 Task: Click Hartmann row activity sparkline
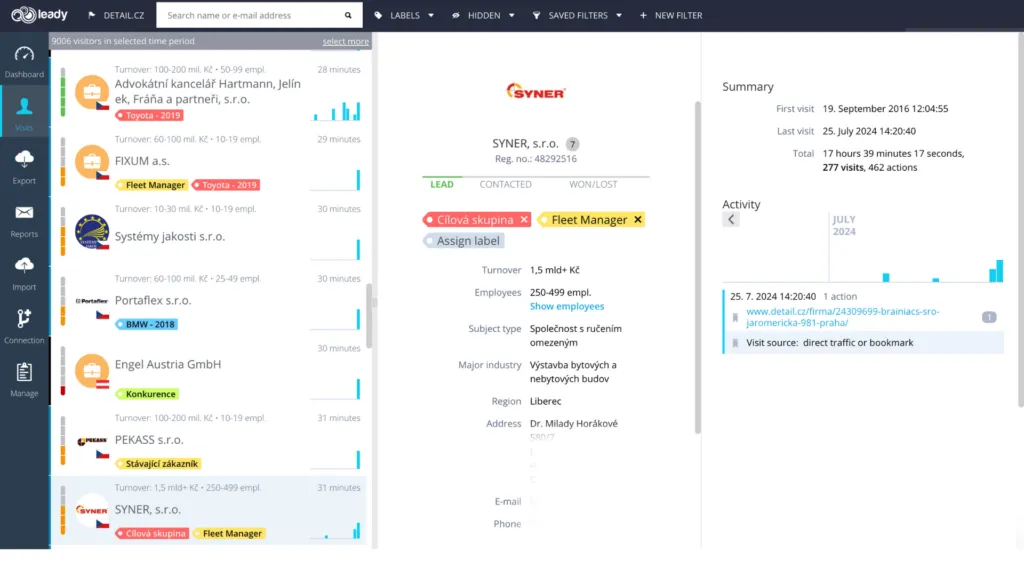click(x=337, y=110)
